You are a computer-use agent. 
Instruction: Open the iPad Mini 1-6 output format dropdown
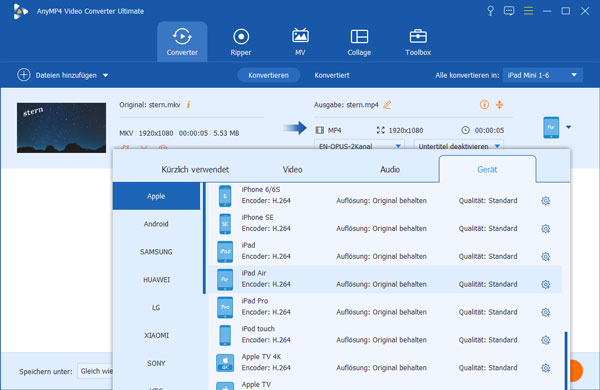click(x=543, y=75)
